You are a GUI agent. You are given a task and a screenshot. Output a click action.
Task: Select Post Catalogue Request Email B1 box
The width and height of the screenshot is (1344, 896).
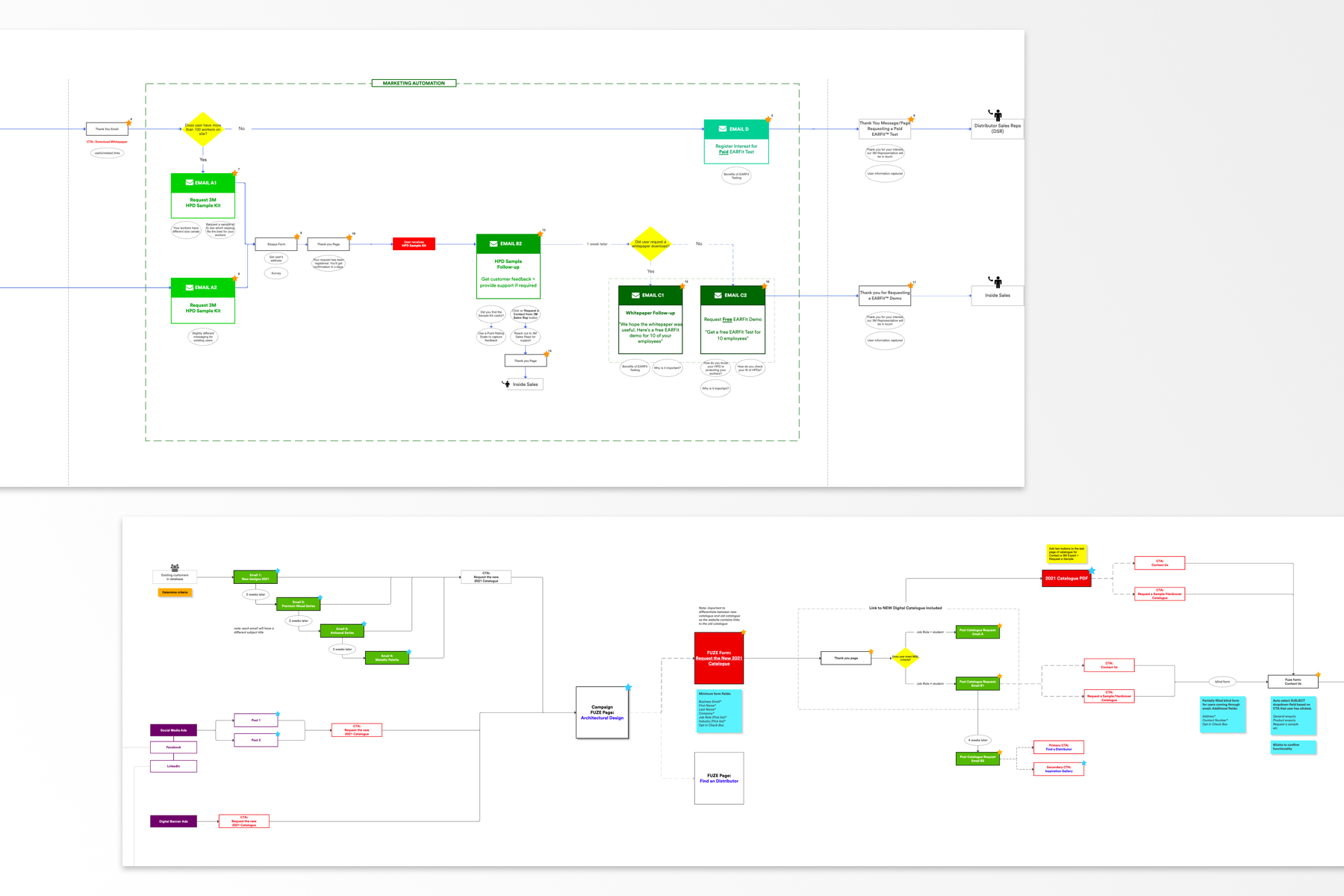[x=977, y=683]
